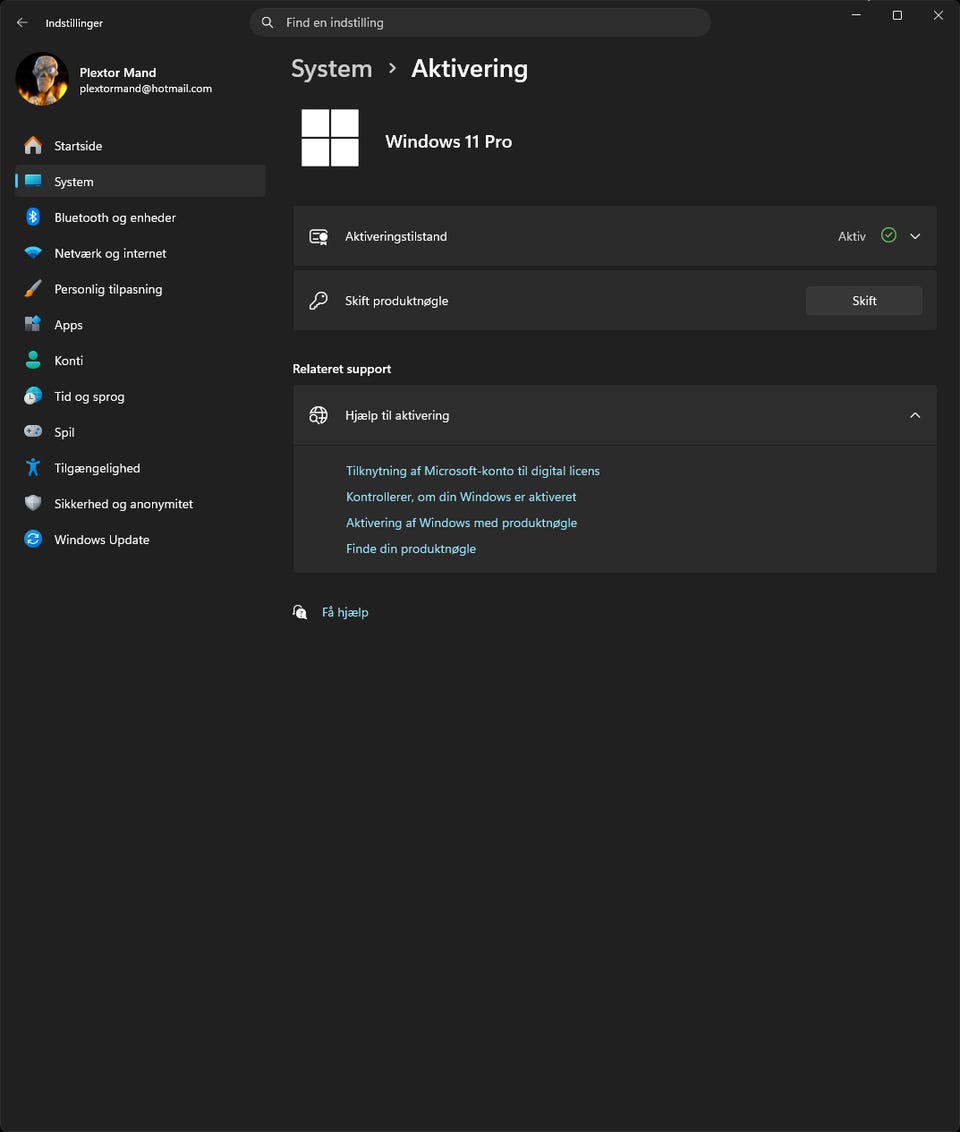Click the Windows 11 Pro logo
960x1132 pixels.
[330, 138]
